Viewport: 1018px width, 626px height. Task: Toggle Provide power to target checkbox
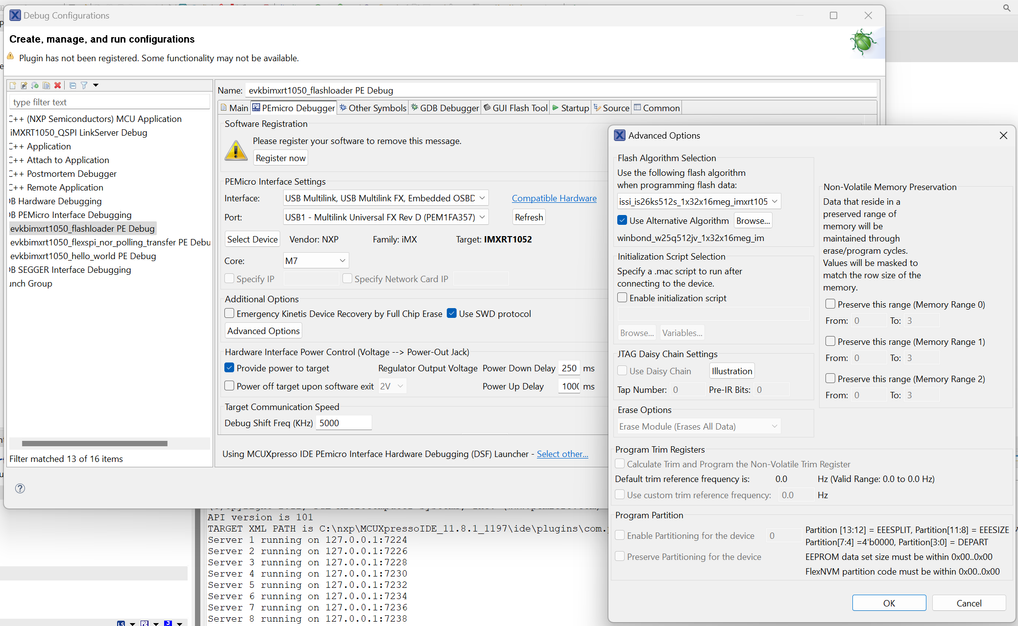(x=229, y=368)
